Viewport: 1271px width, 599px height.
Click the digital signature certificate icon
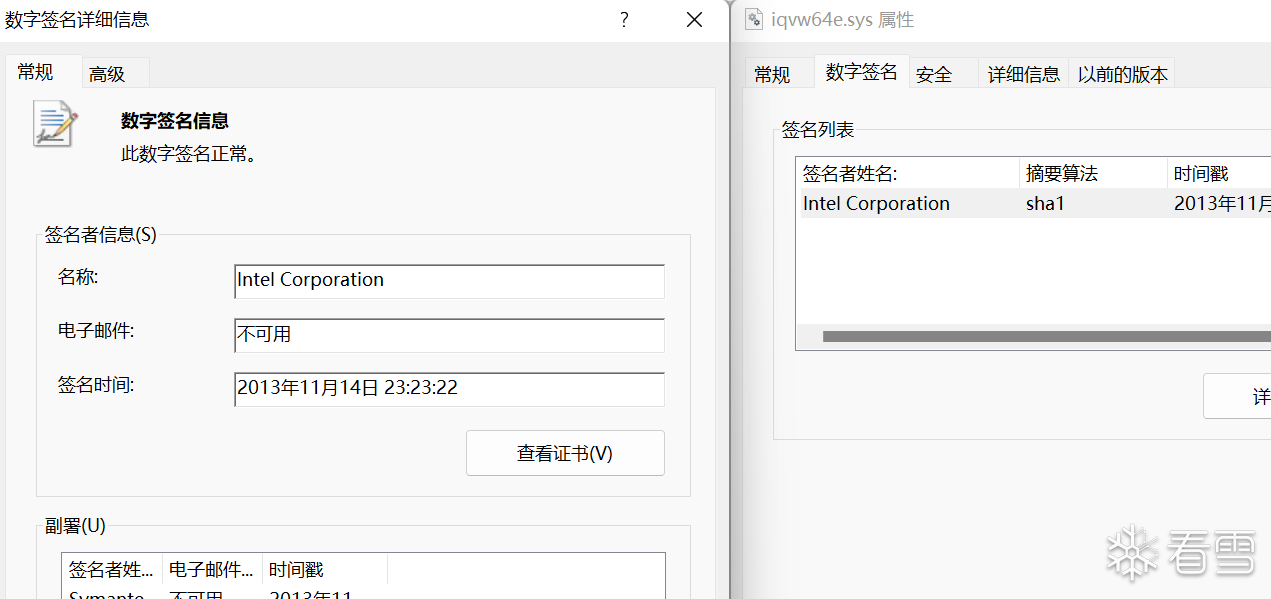point(55,124)
